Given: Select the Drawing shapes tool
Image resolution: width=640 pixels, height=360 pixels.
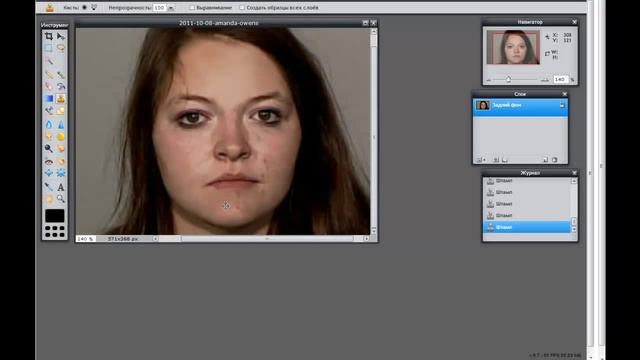Looking at the screenshot, I should pyautogui.click(x=61, y=110).
